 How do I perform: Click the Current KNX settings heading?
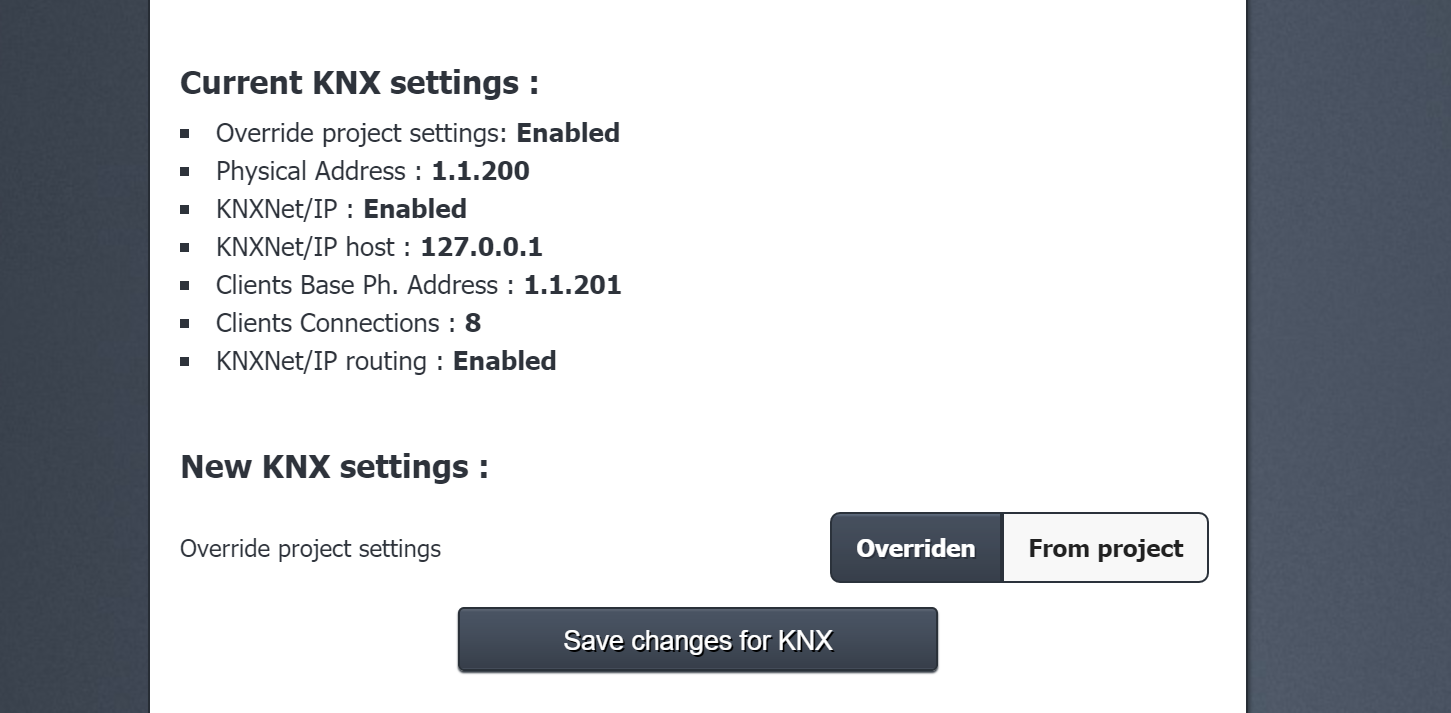coord(359,83)
